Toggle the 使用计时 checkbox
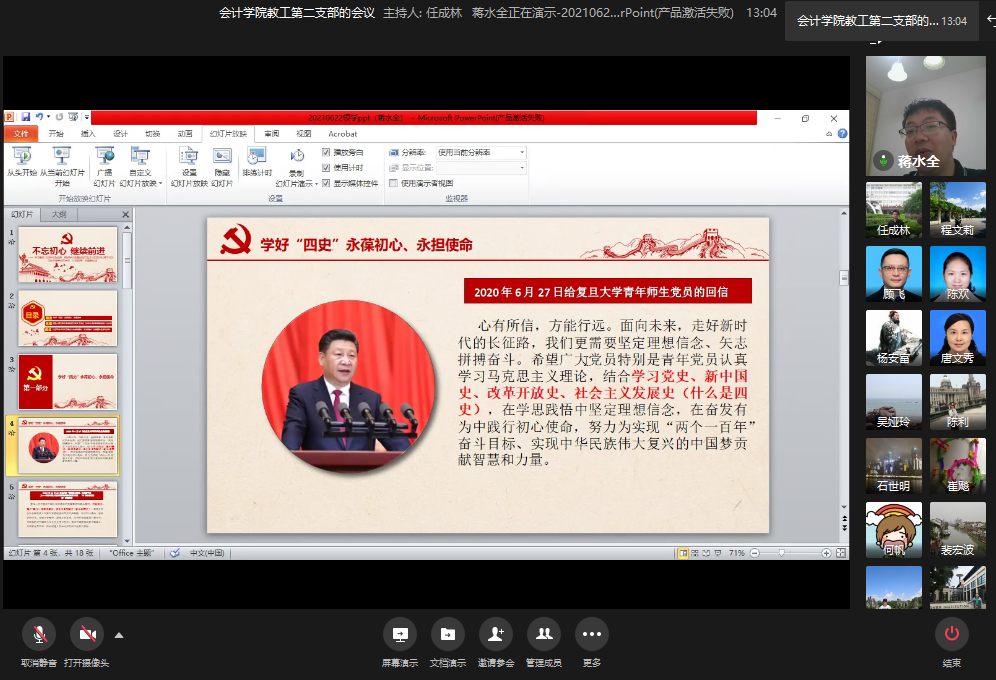Image resolution: width=996 pixels, height=680 pixels. pos(326,167)
